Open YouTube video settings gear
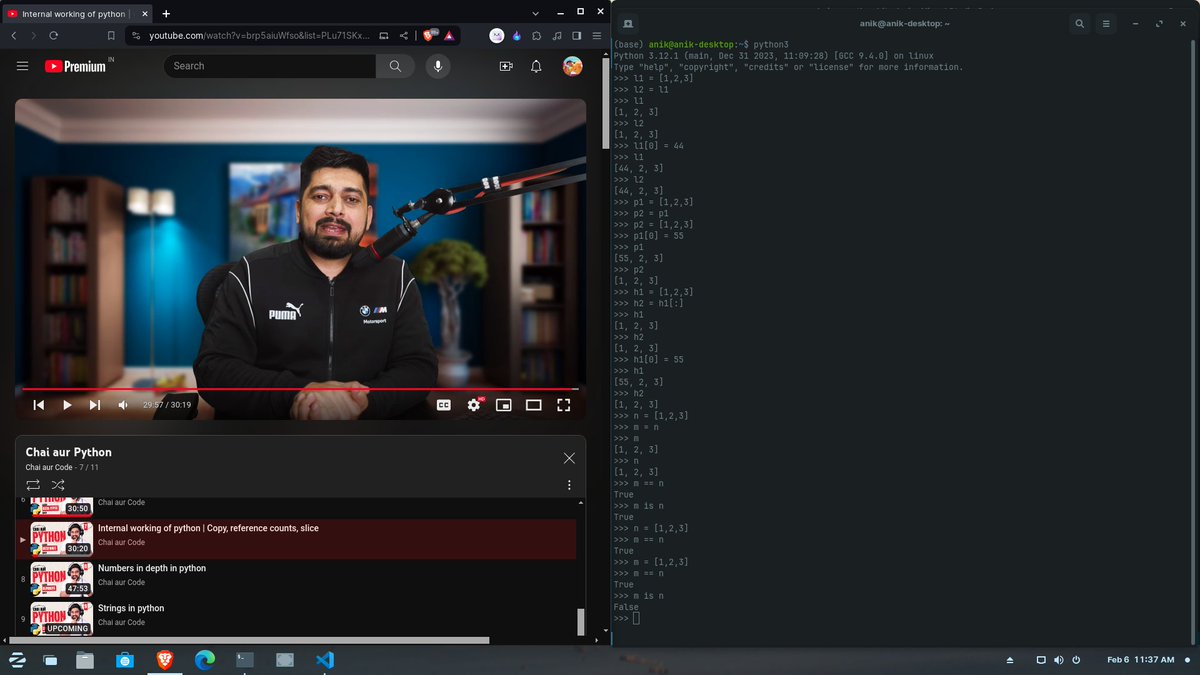1200x675 pixels. (x=473, y=405)
